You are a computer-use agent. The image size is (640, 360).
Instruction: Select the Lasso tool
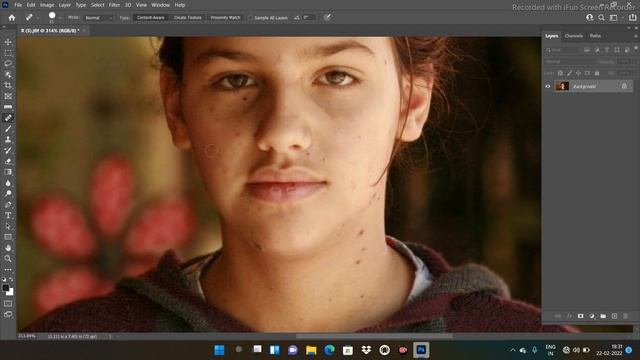[x=8, y=64]
